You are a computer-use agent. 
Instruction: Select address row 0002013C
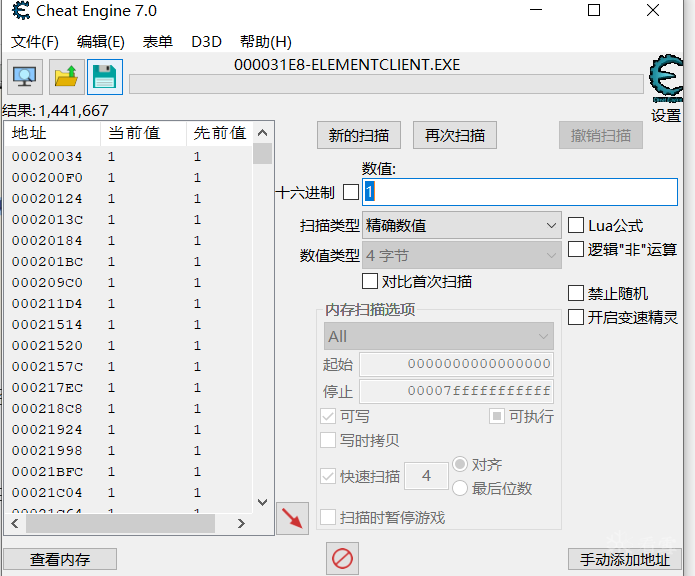129,219
